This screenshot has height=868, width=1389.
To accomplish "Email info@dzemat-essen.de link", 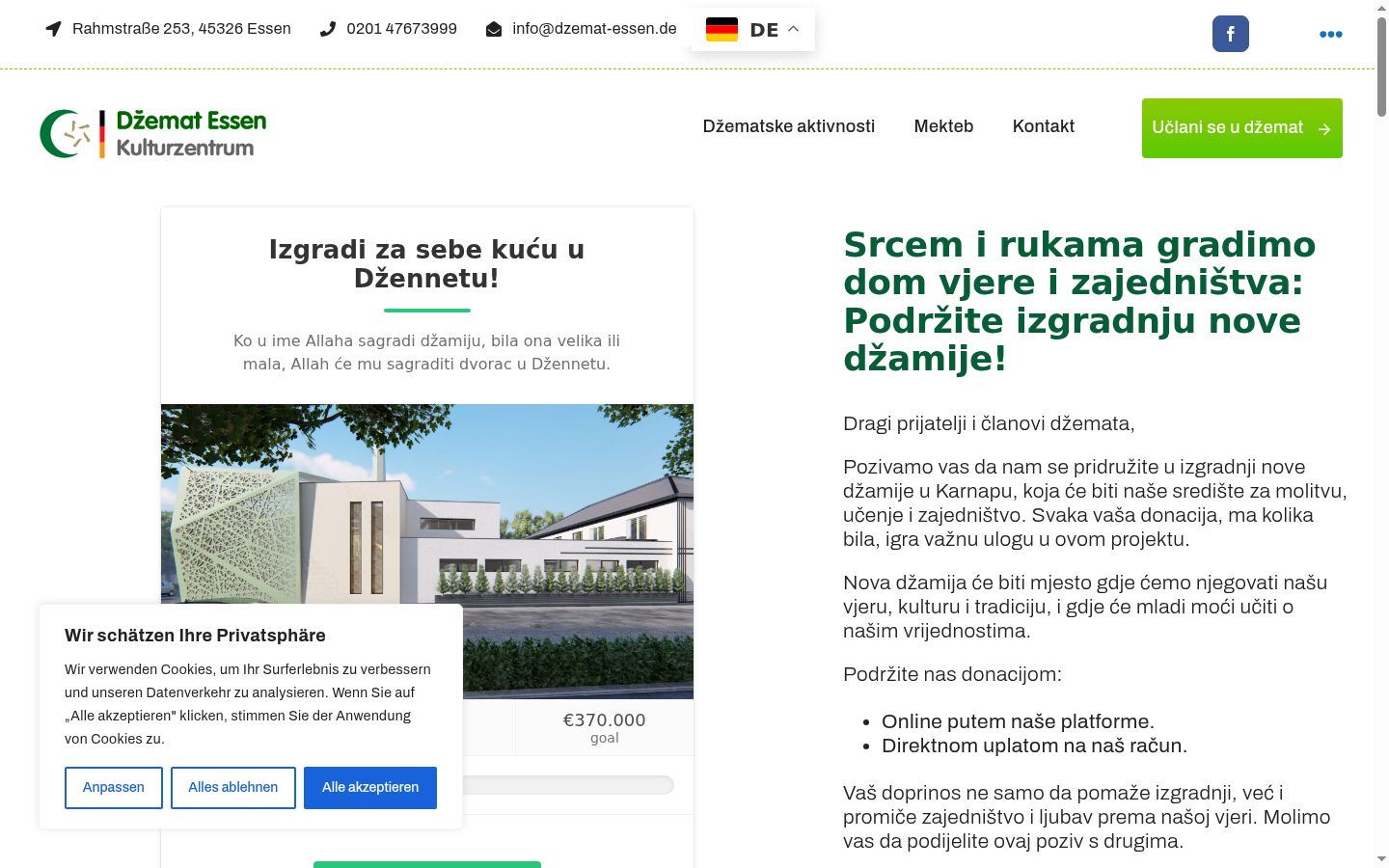I will click(x=594, y=29).
